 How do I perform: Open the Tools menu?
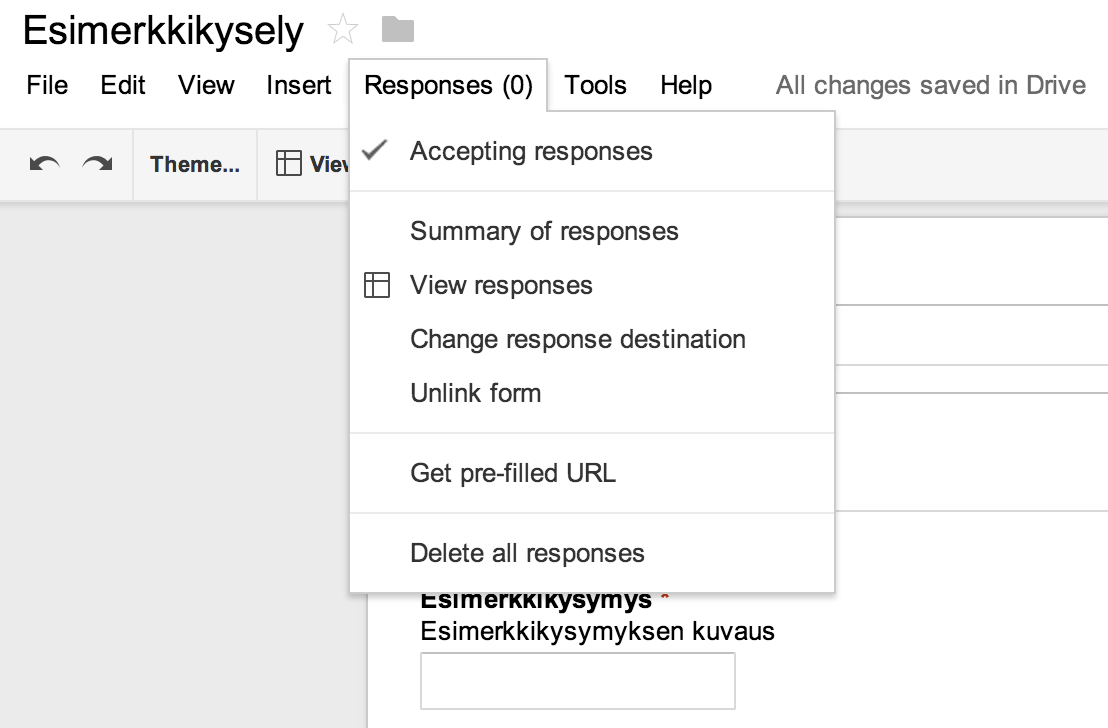tap(595, 86)
